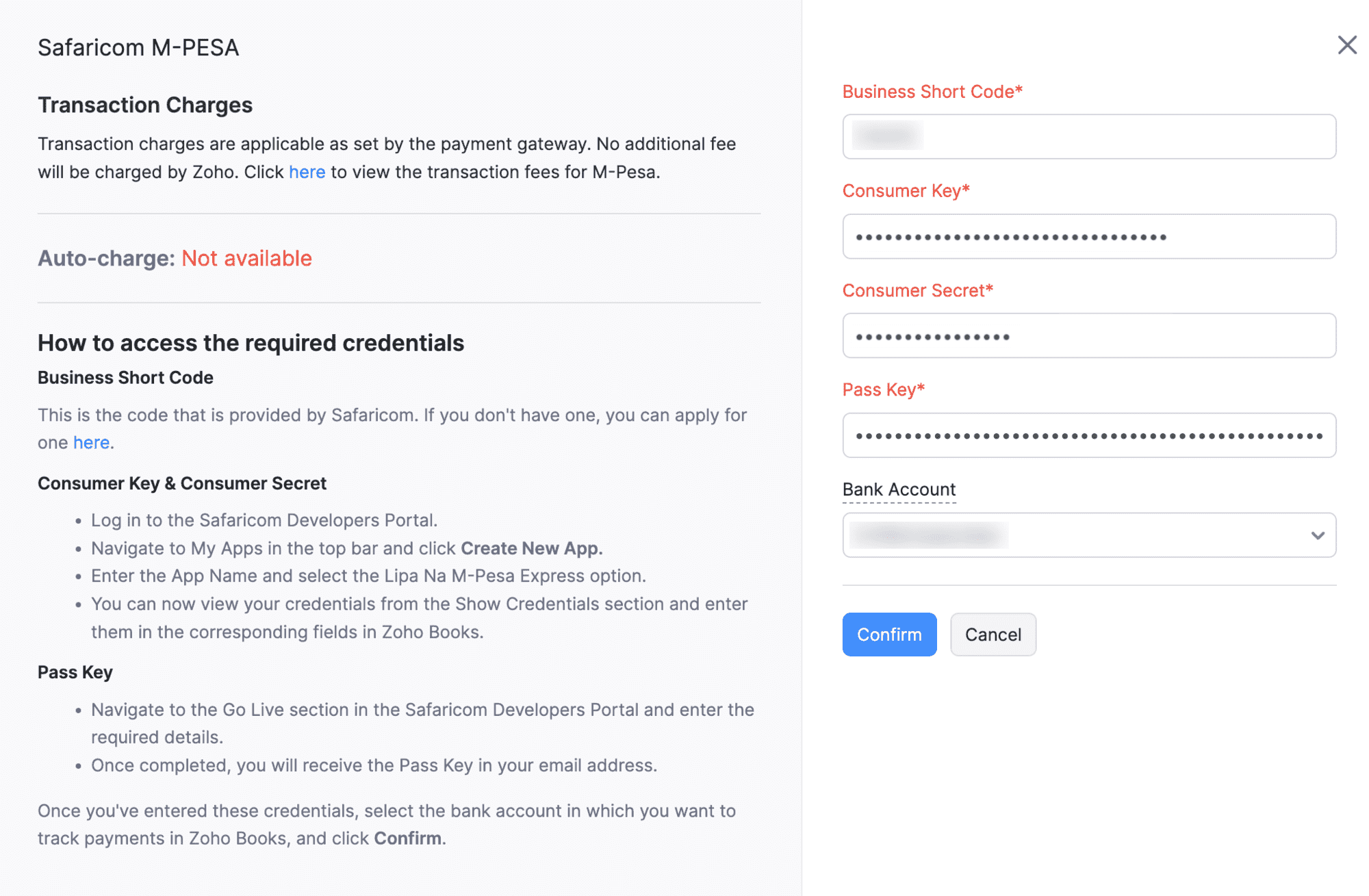This screenshot has height=896, width=1369.
Task: Follow the 'here' link to apply for short code
Action: (91, 443)
